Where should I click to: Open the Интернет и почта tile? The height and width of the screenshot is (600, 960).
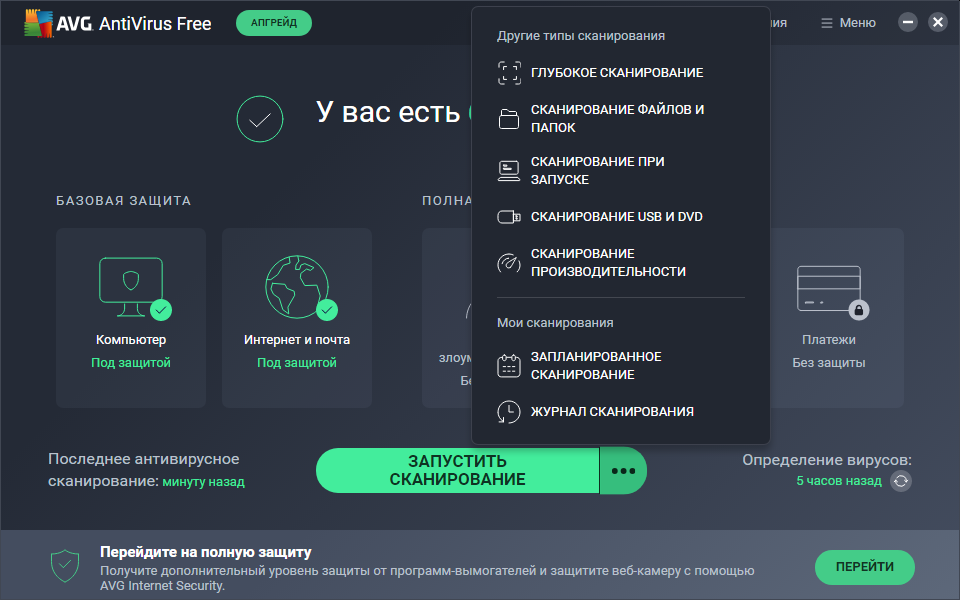coord(297,317)
